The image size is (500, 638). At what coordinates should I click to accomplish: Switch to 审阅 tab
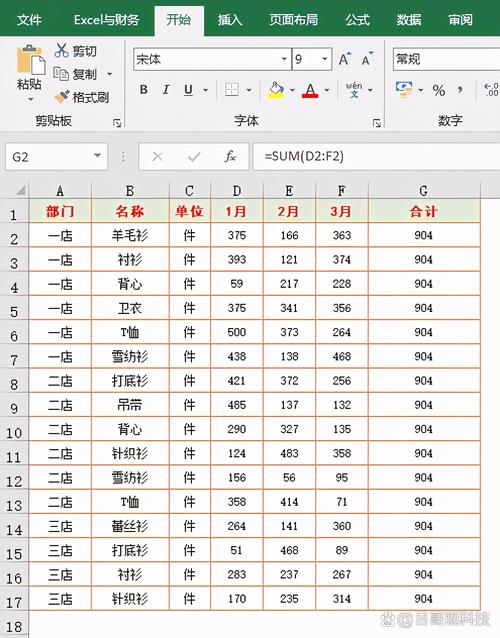[461, 19]
